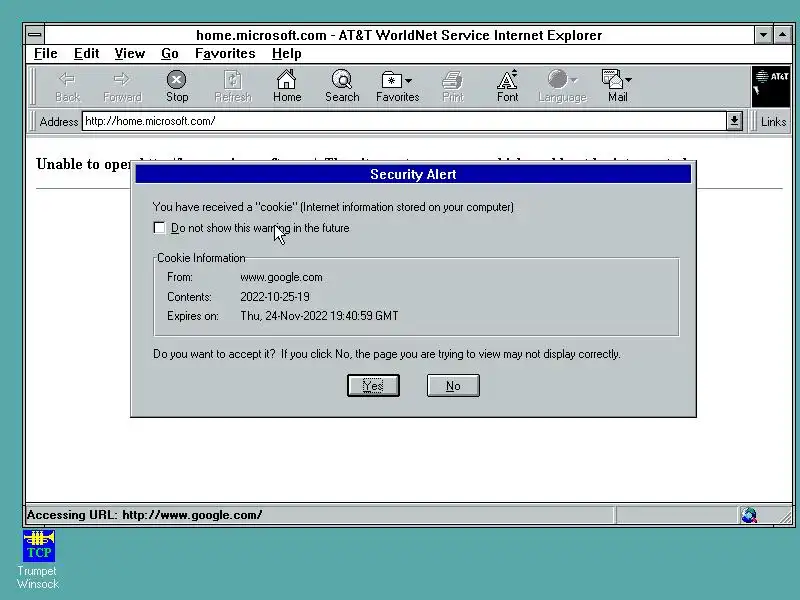This screenshot has height=600, width=800.
Task: Open the Favorites folder toolbar icon
Action: pyautogui.click(x=397, y=87)
